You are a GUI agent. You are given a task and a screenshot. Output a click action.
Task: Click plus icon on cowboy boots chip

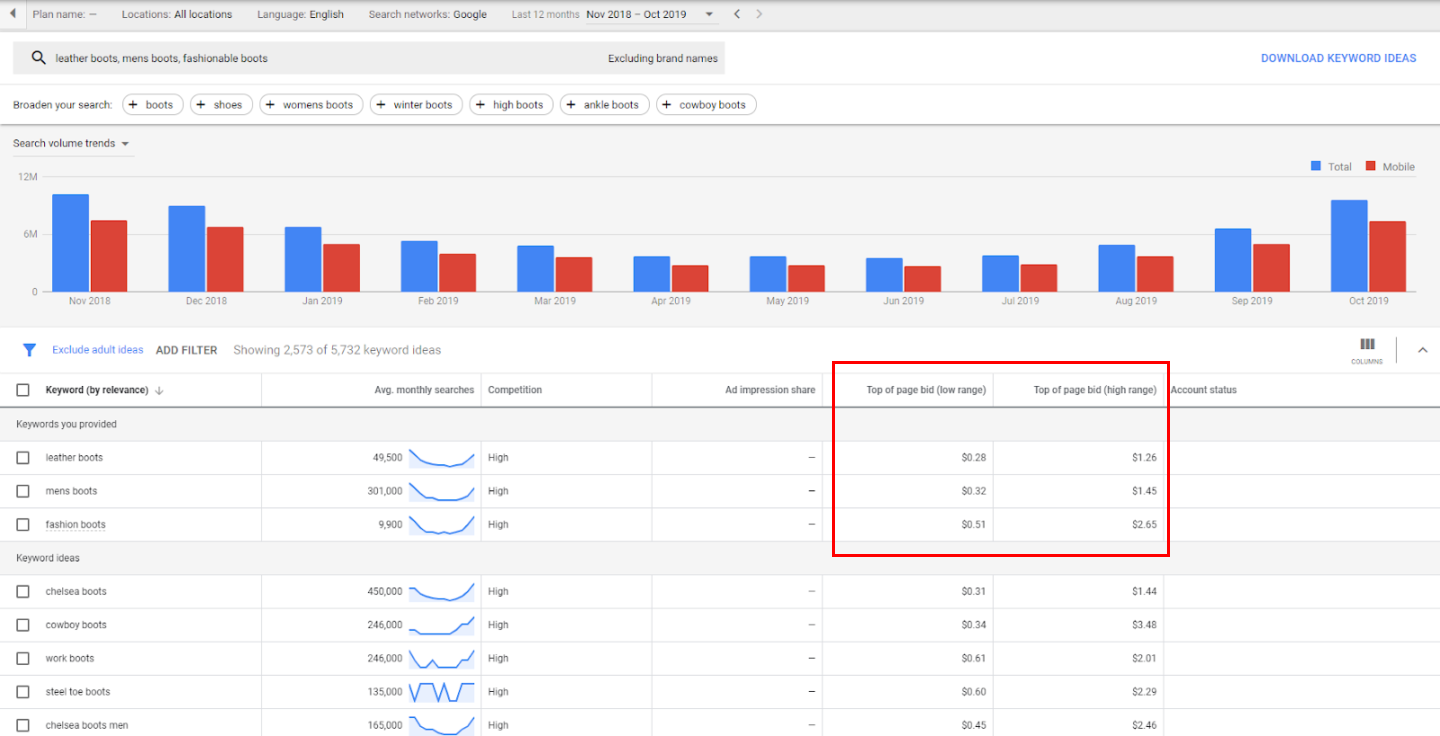670,105
